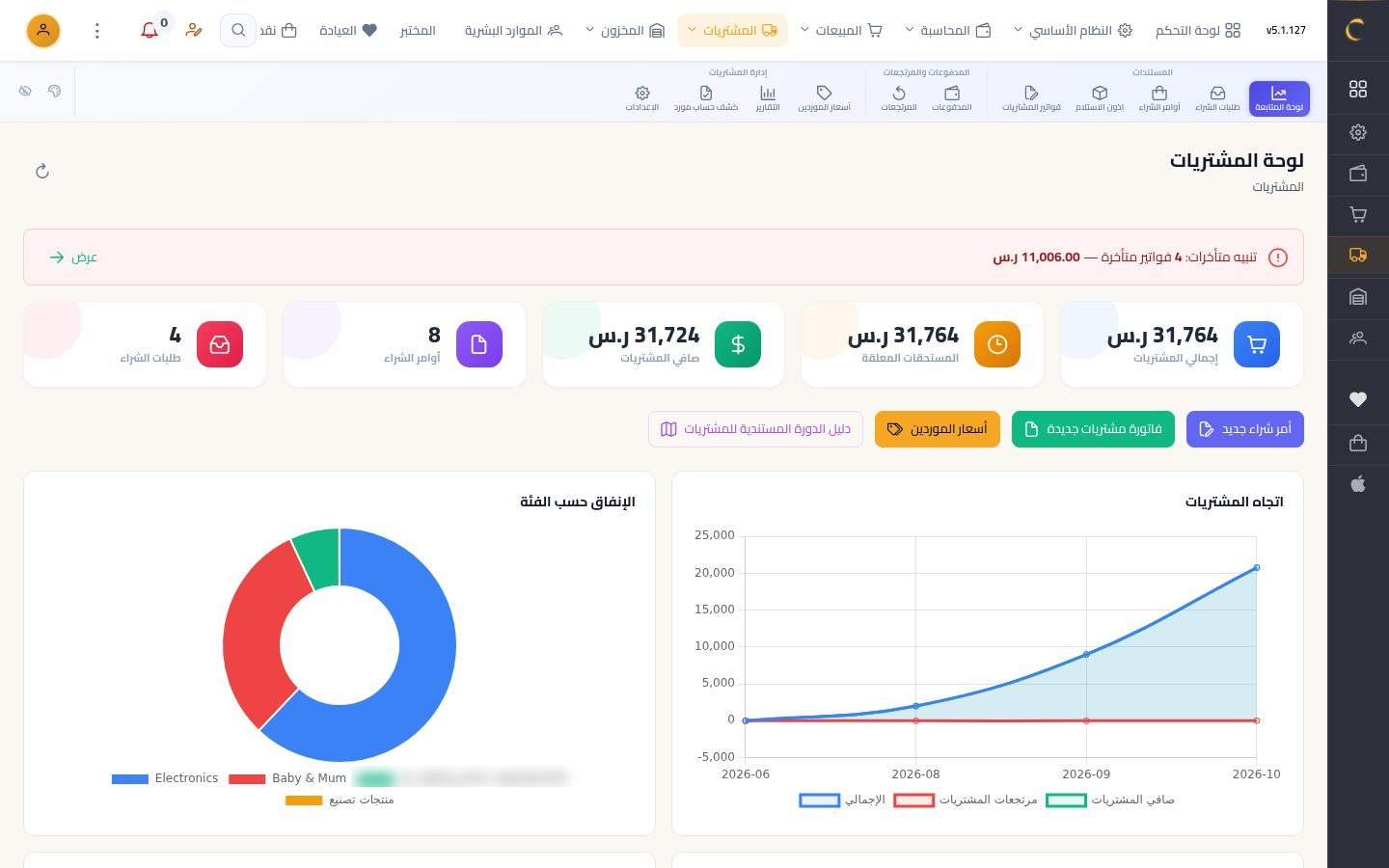Open the Apple icon in the sidebar
The image size is (1389, 868).
click(x=1358, y=484)
